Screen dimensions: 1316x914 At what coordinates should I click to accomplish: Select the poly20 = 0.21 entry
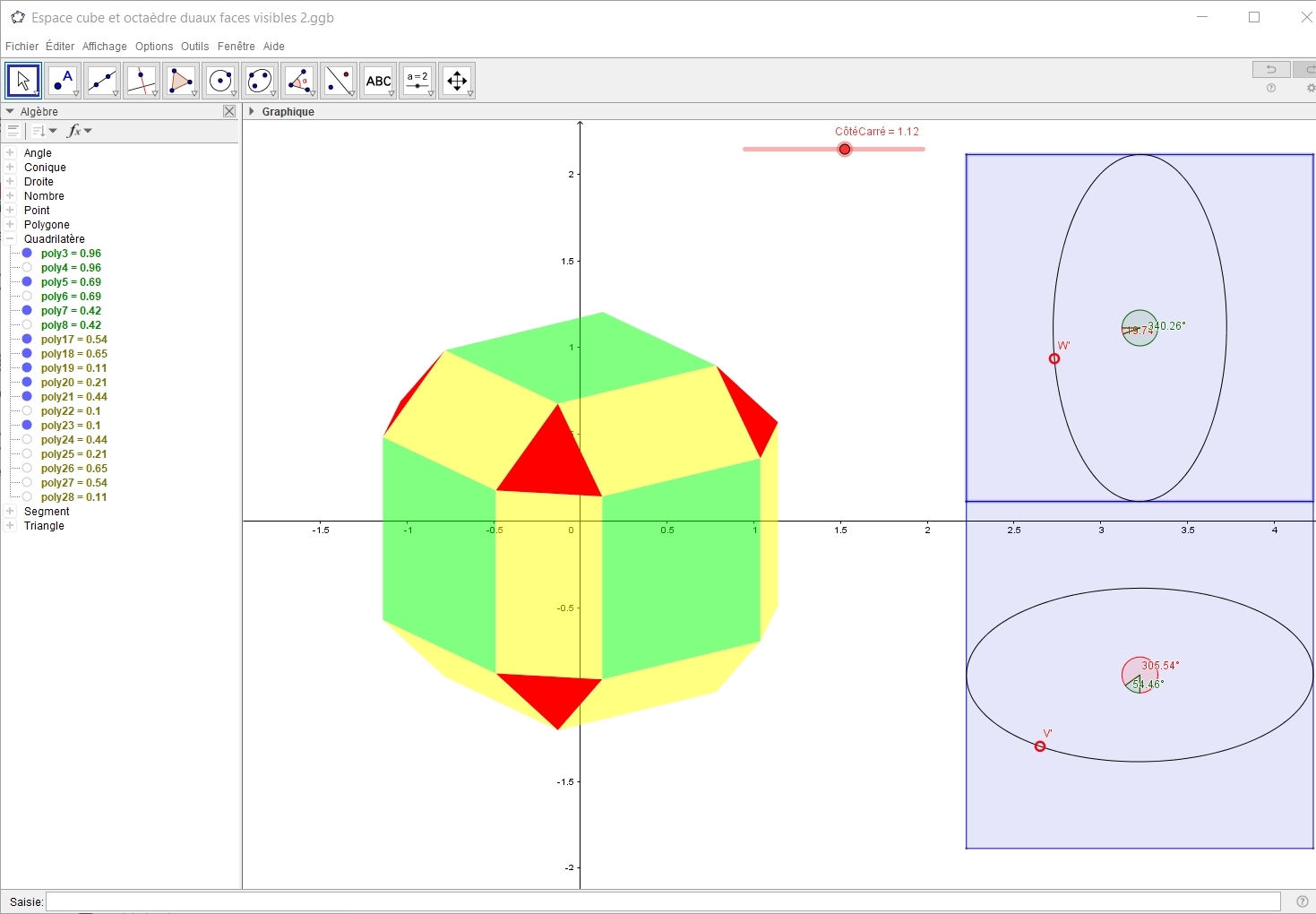click(x=74, y=383)
